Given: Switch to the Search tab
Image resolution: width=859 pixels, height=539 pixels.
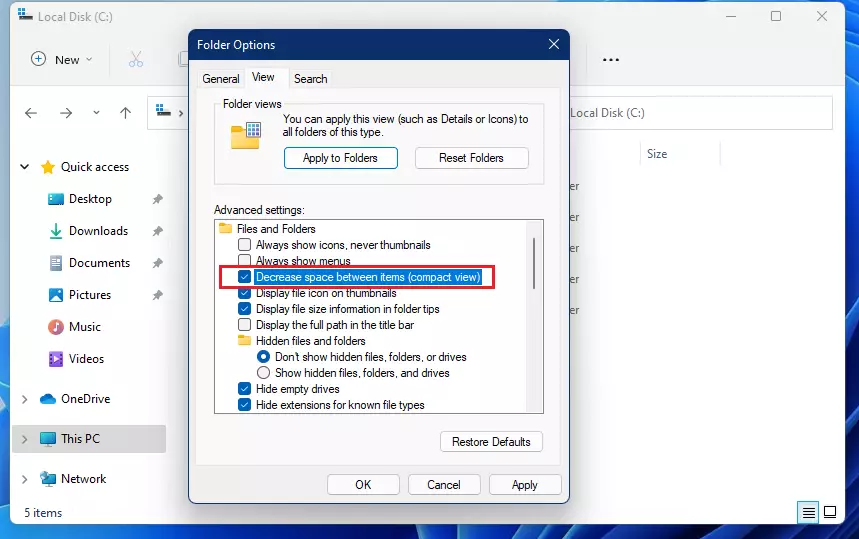Looking at the screenshot, I should [x=311, y=79].
